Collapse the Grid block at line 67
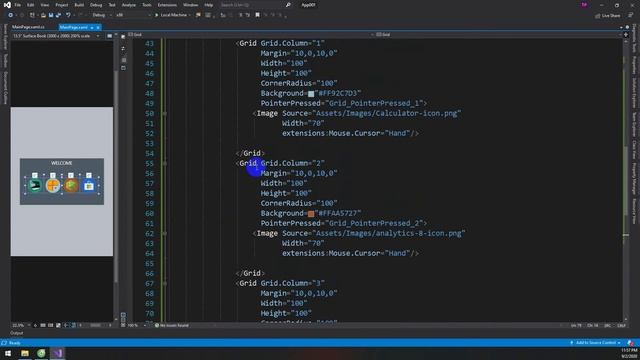640x360 pixels. click(164, 283)
